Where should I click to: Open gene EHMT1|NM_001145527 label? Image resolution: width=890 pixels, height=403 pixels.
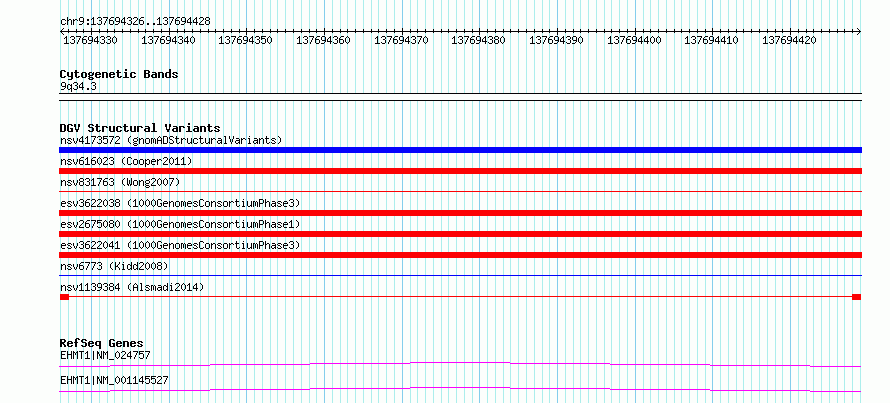[x=114, y=380]
